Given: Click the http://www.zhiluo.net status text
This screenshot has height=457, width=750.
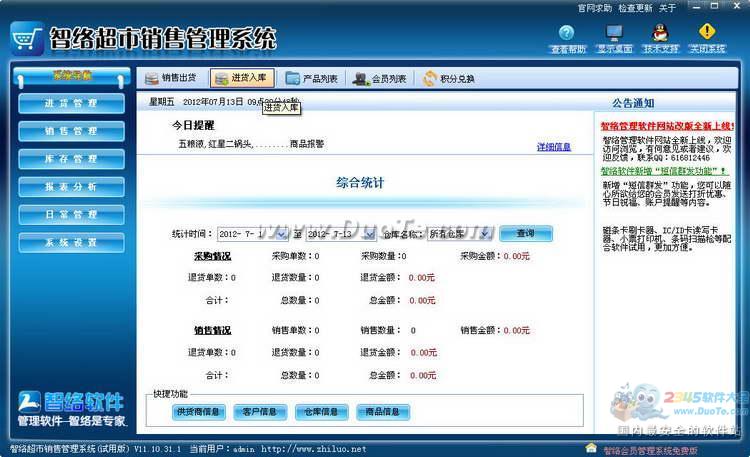Looking at the screenshot, I should (314, 449).
